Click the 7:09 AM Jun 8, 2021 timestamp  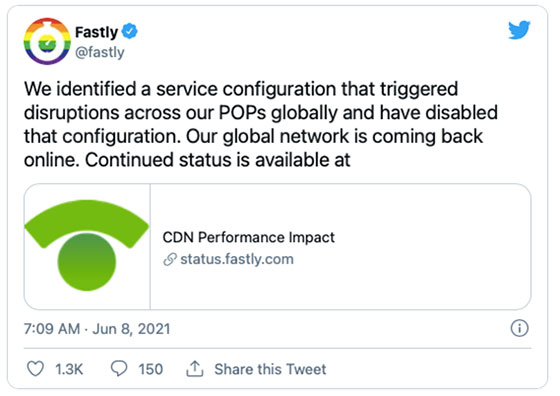[97, 329]
